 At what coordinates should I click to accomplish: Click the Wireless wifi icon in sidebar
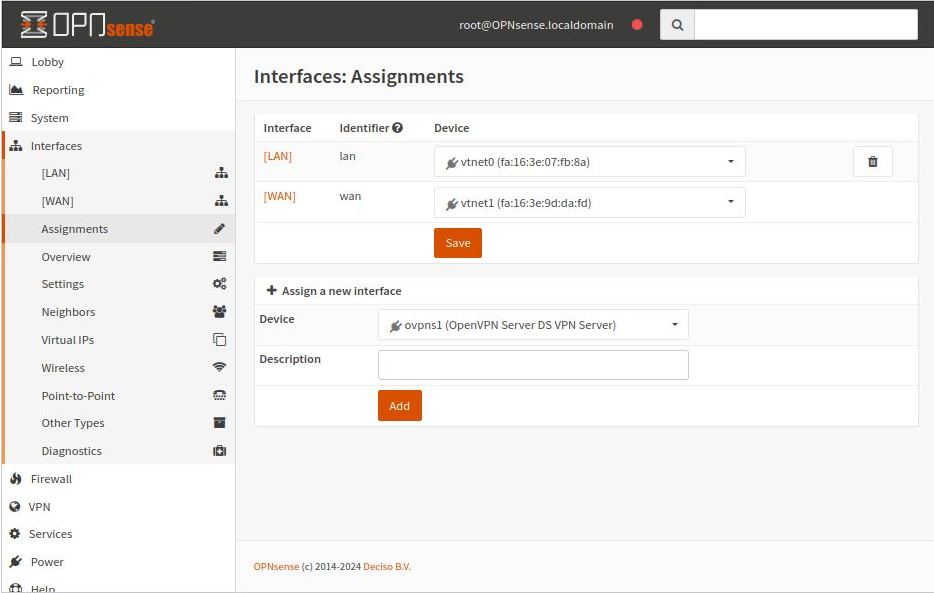tap(218, 367)
